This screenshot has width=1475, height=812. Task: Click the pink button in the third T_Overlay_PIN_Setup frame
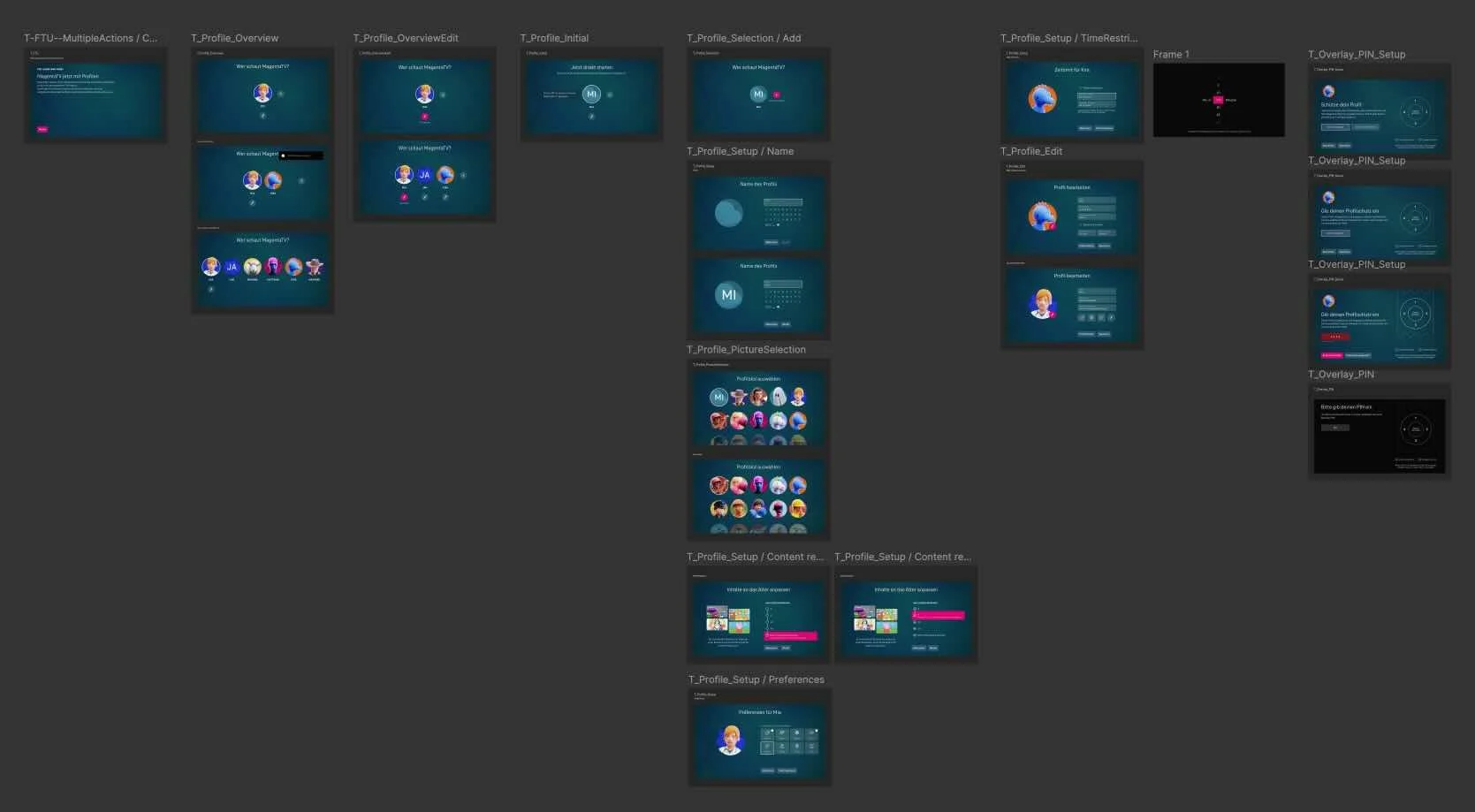point(1332,355)
